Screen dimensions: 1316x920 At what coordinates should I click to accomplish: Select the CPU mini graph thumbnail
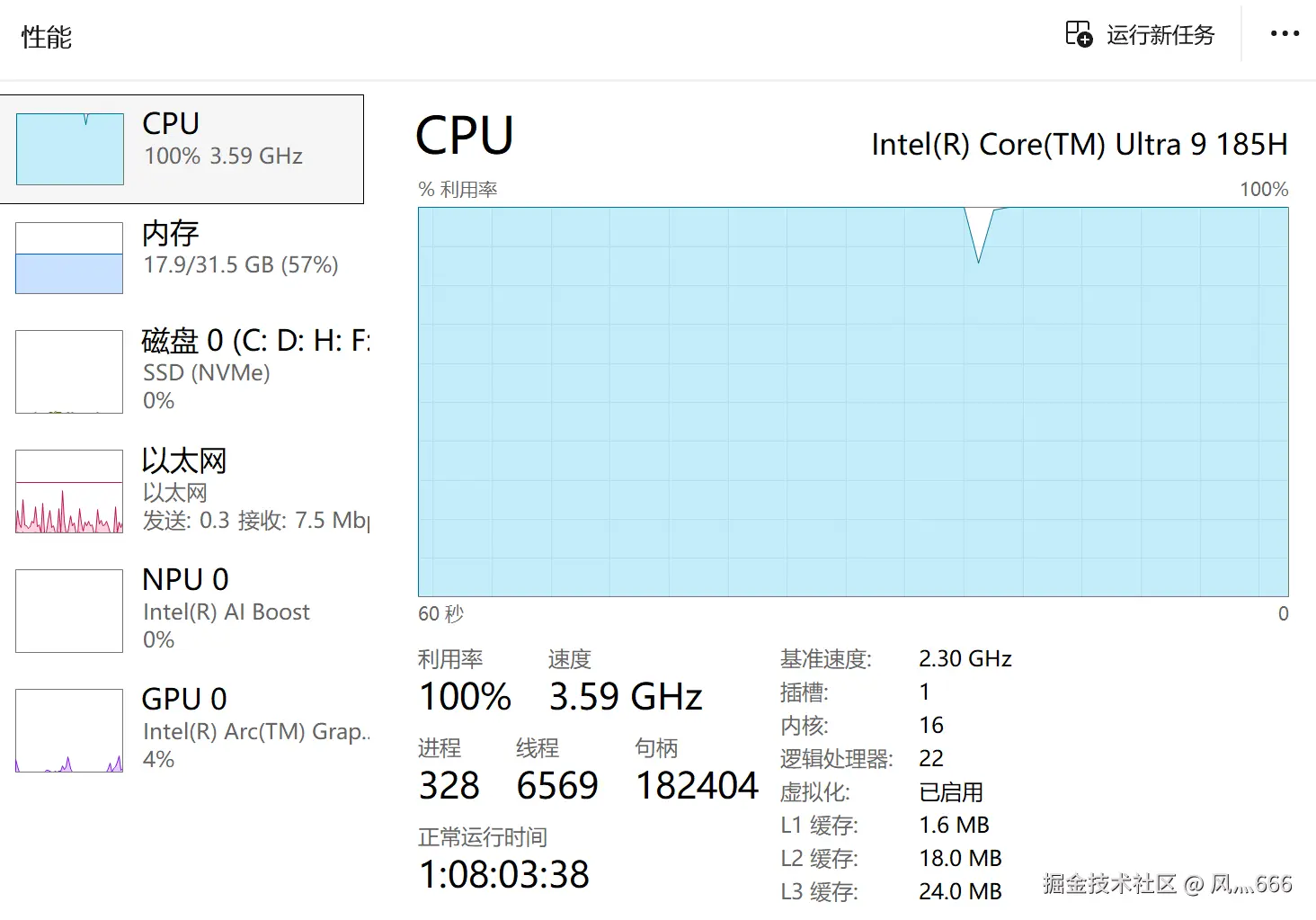coord(70,149)
